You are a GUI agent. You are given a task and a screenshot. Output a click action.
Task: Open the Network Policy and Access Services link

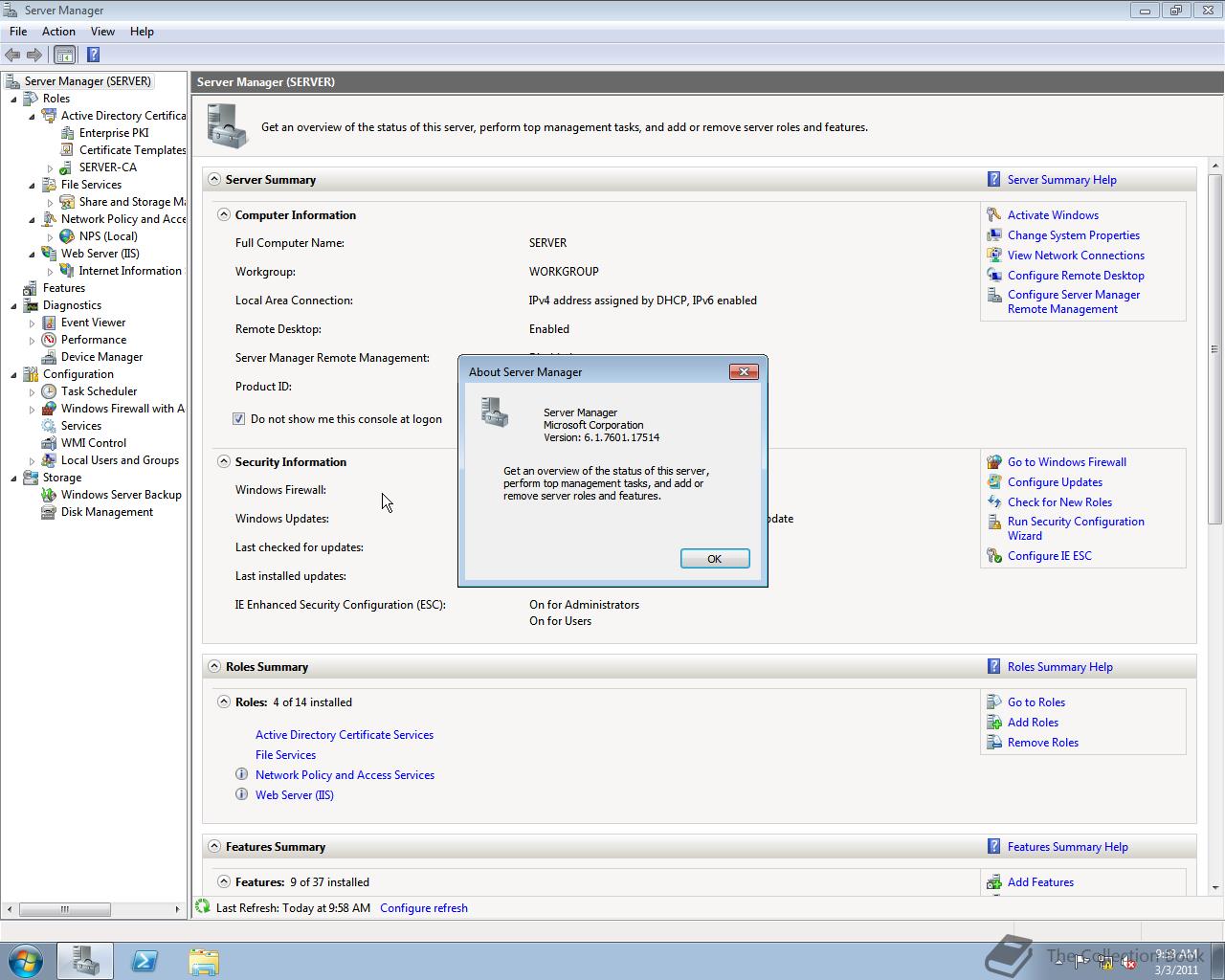[x=345, y=775]
